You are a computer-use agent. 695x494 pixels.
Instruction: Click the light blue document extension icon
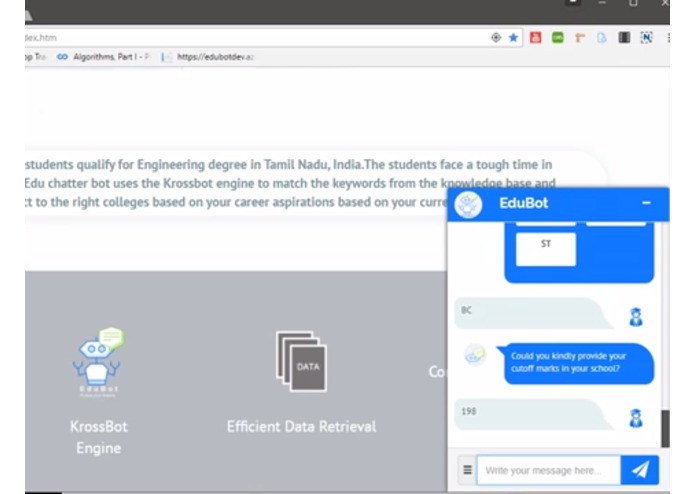601,38
